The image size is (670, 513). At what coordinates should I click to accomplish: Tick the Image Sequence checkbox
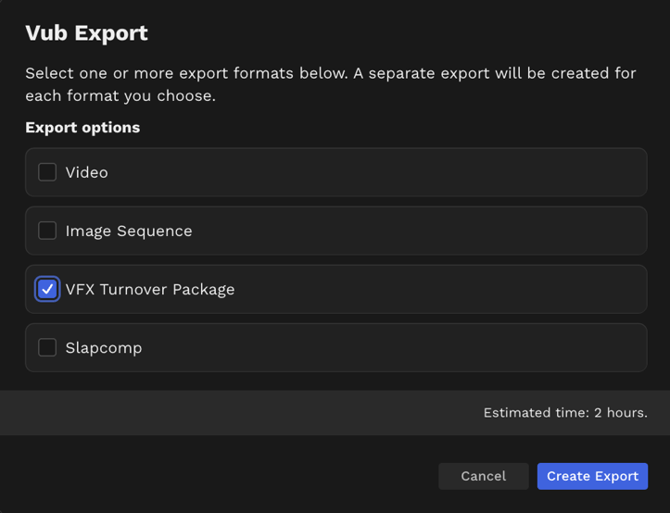point(47,231)
